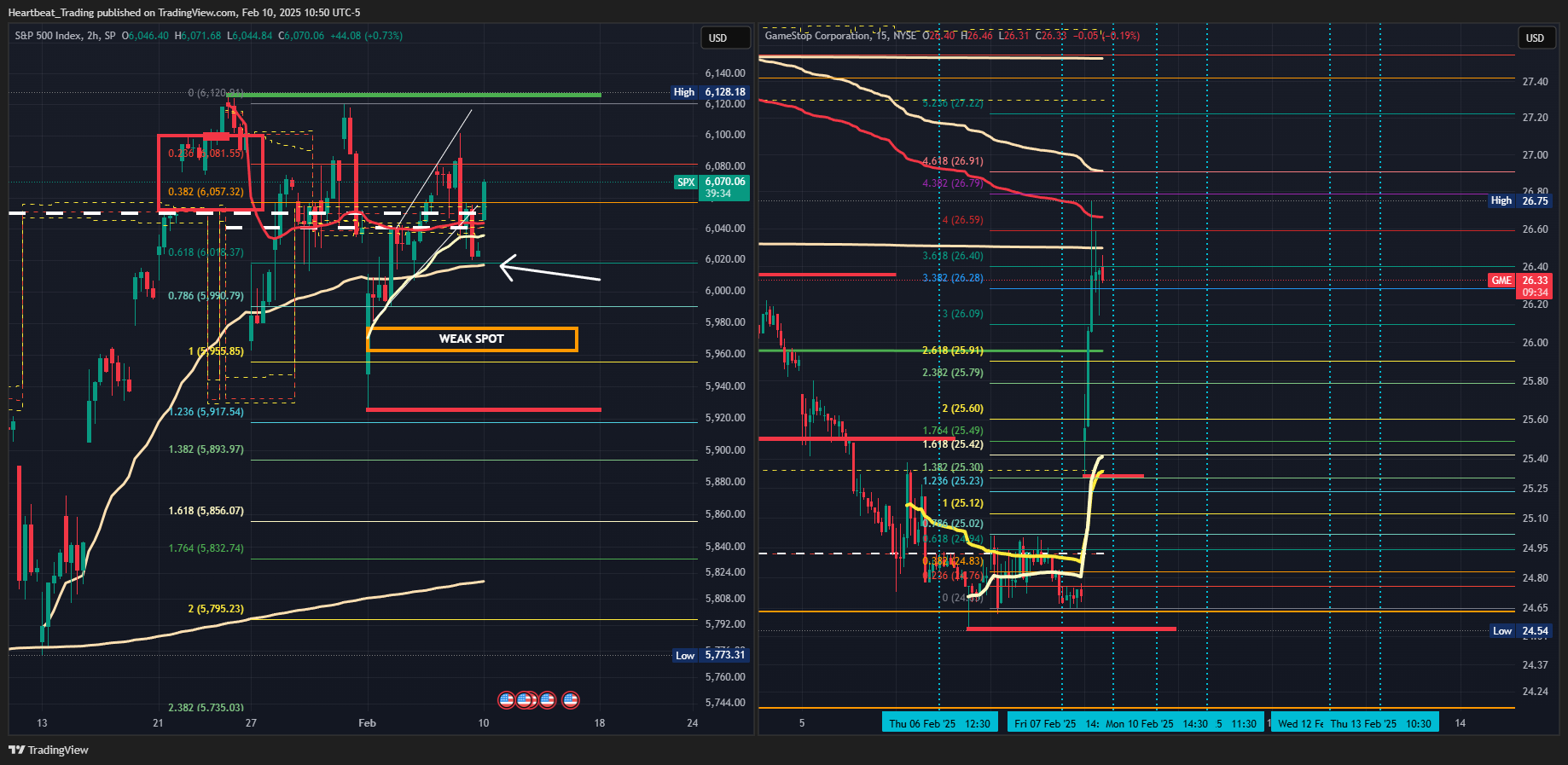The width and height of the screenshot is (1568, 765).
Task: Click the Feb date label on S&P time axis
Action: 367,723
